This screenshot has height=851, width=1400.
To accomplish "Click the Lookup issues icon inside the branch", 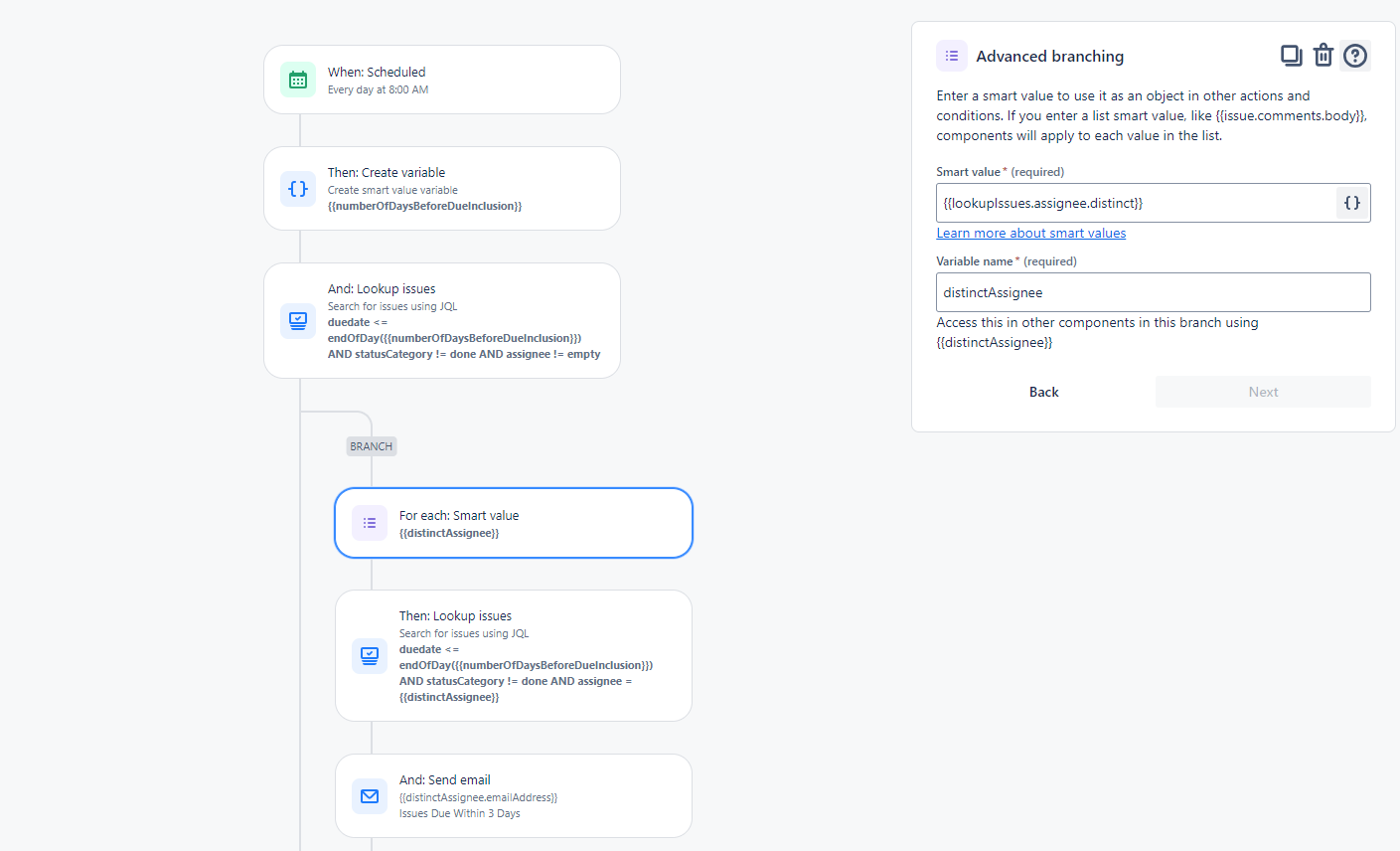I will [x=370, y=656].
